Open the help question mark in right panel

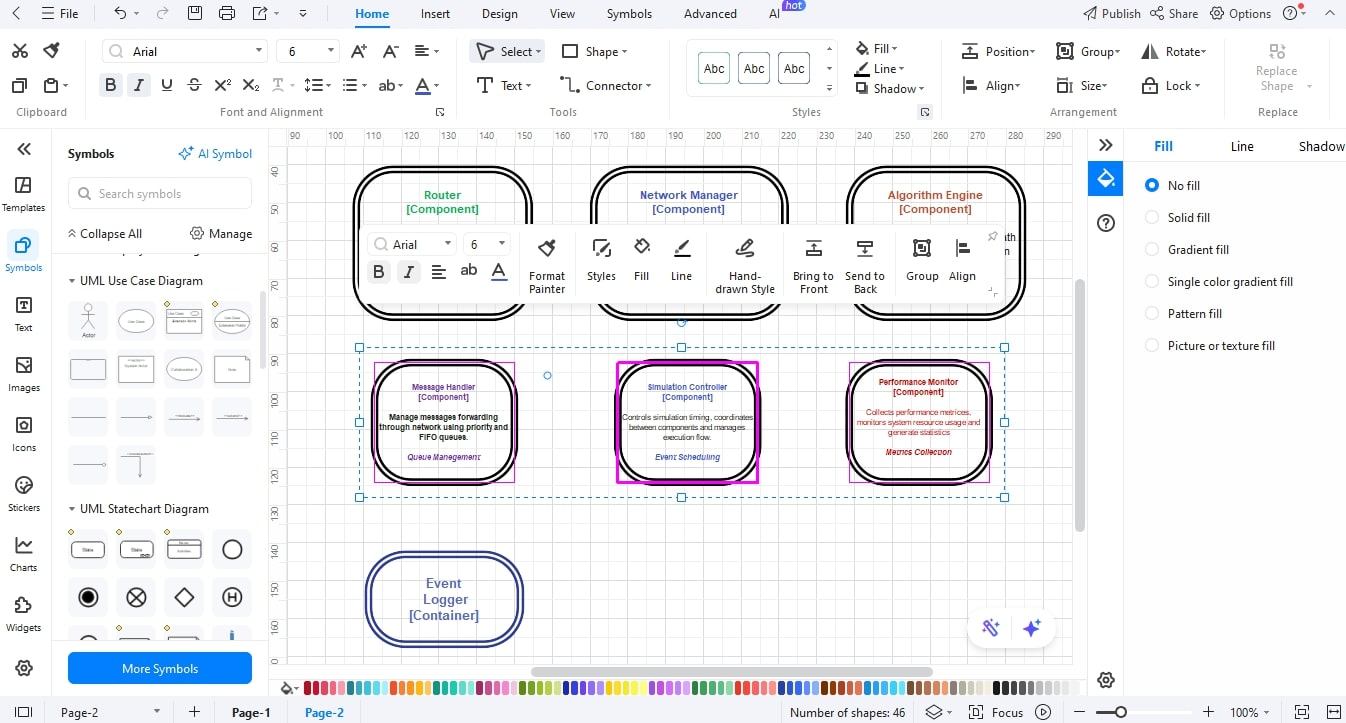(1106, 223)
